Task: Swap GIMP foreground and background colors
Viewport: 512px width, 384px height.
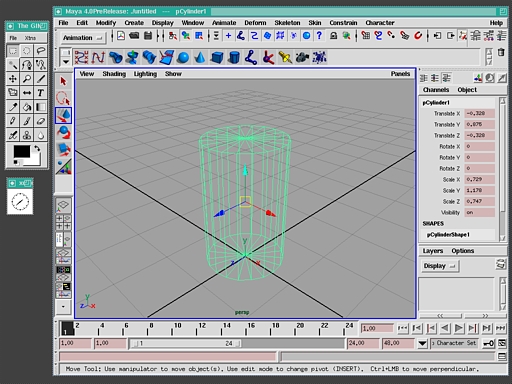Action: point(37,149)
